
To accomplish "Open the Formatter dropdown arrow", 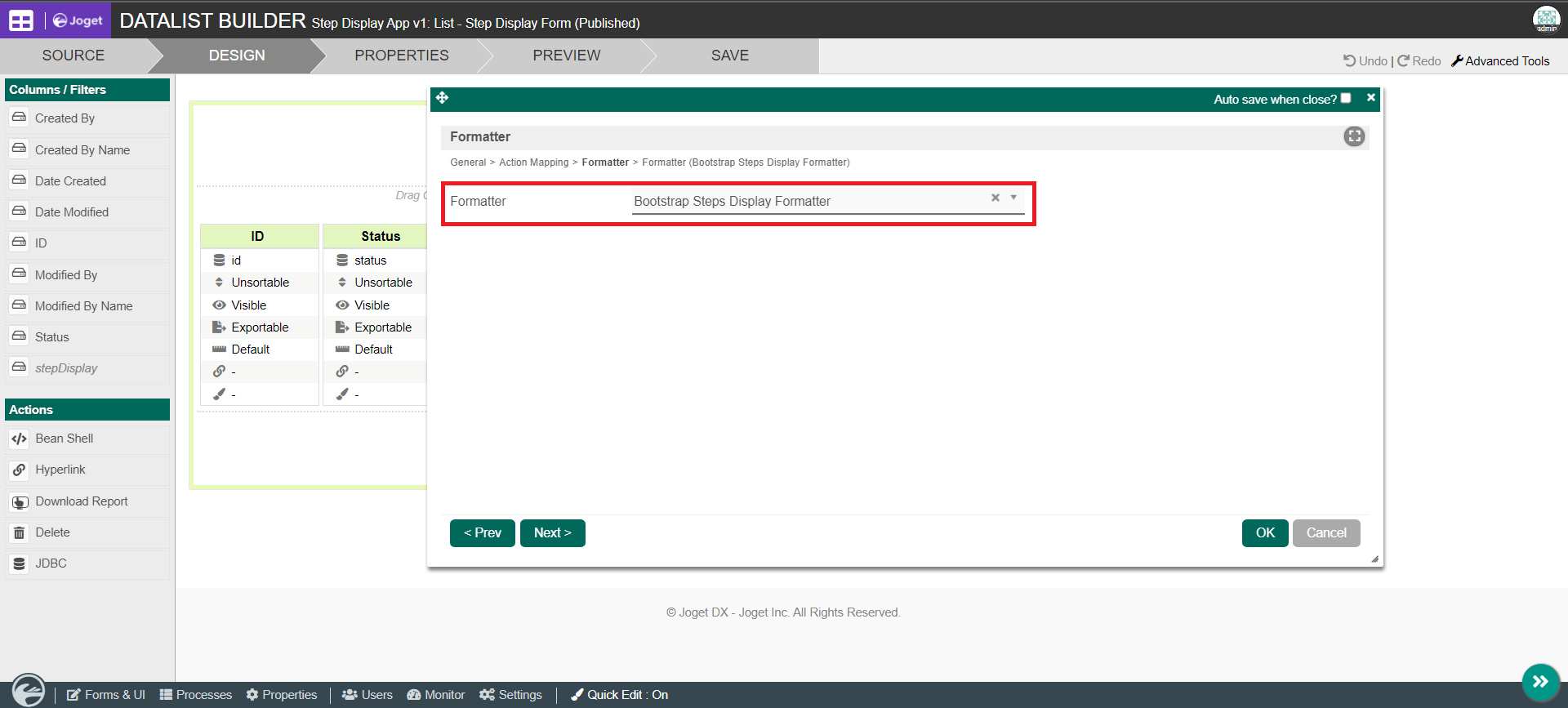I will (x=1013, y=198).
